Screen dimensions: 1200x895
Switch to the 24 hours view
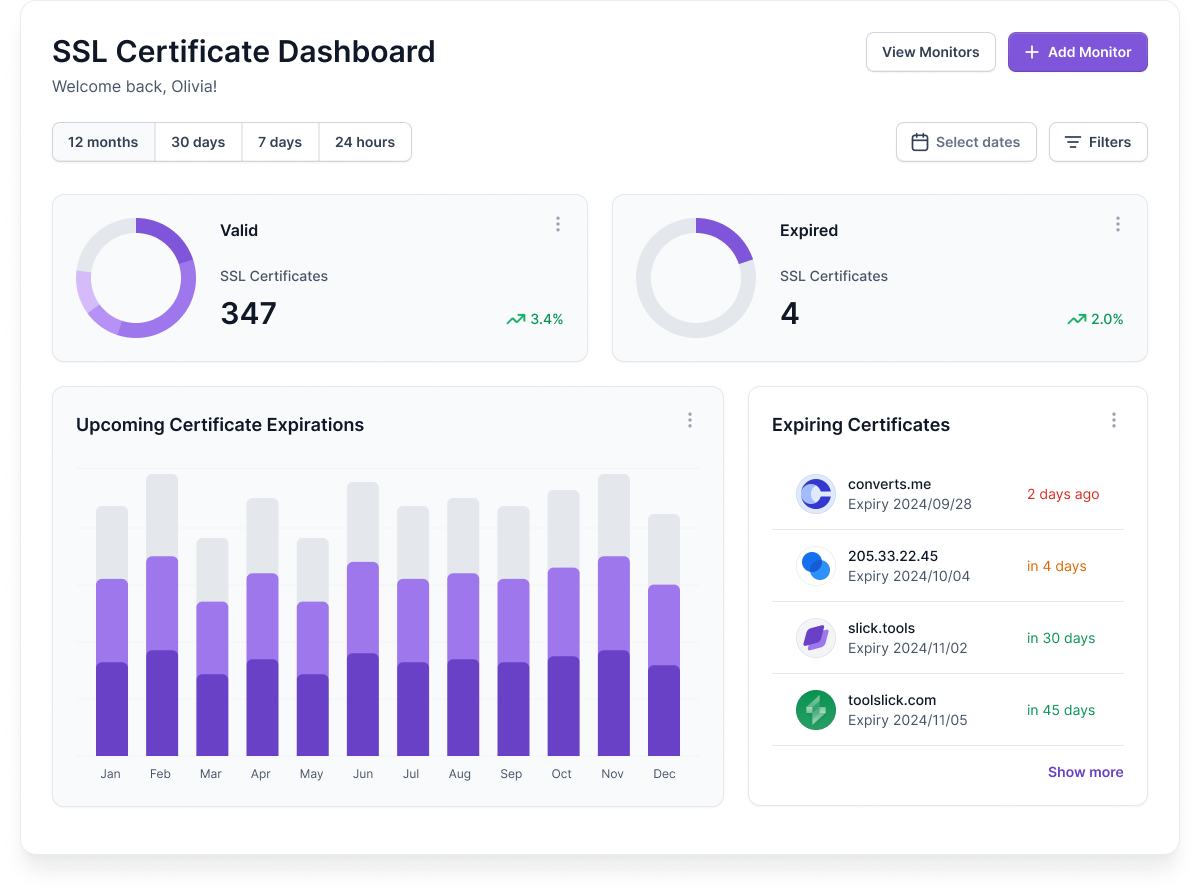point(365,142)
